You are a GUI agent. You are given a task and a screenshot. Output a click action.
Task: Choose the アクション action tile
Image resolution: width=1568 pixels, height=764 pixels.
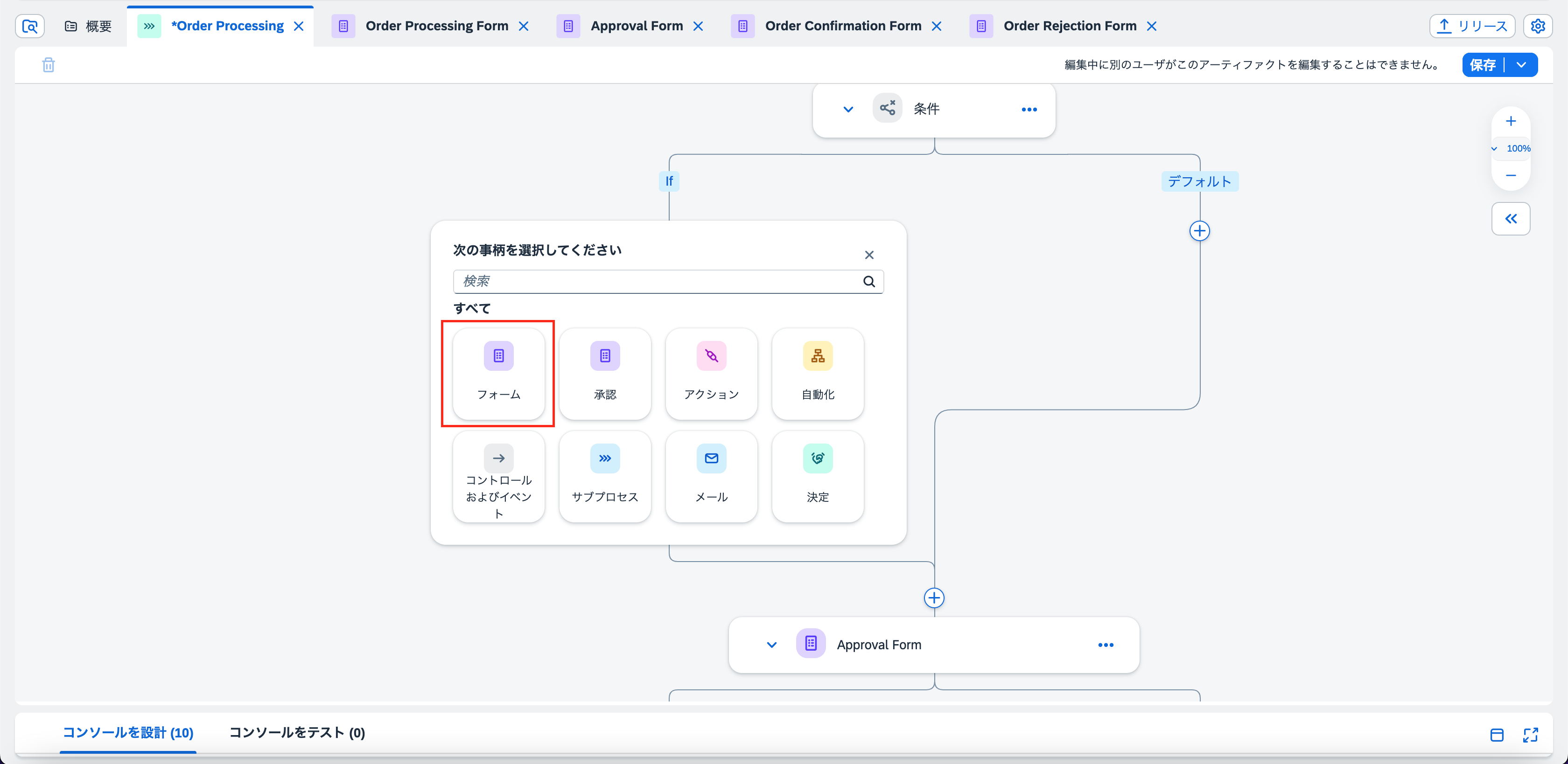coord(711,374)
